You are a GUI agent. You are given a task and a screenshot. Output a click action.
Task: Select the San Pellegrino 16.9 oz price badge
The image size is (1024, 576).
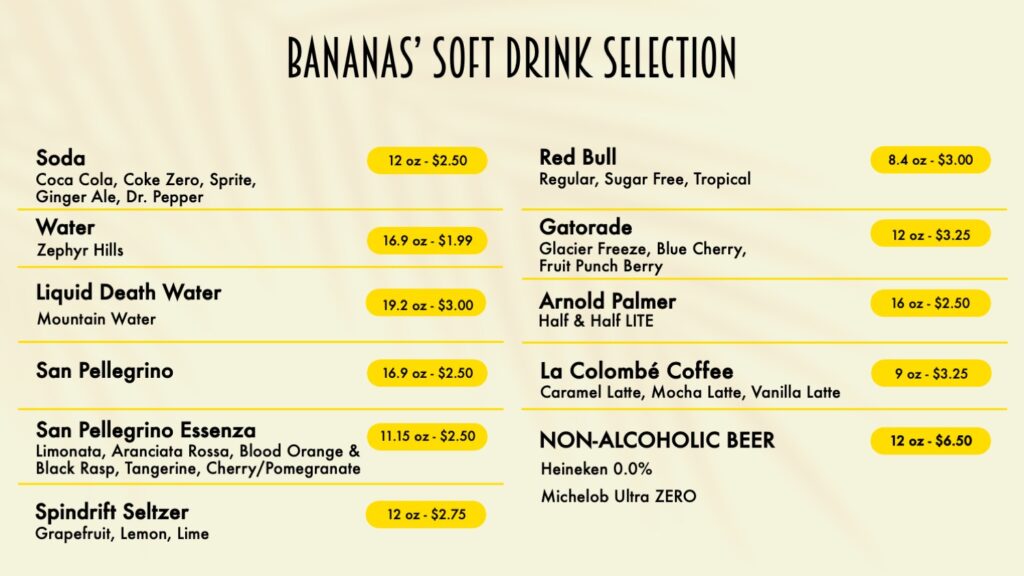(427, 373)
